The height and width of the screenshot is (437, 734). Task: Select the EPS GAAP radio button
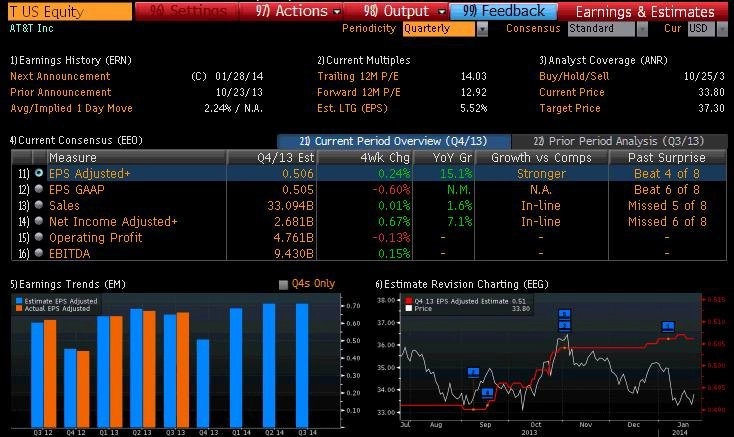(x=39, y=189)
